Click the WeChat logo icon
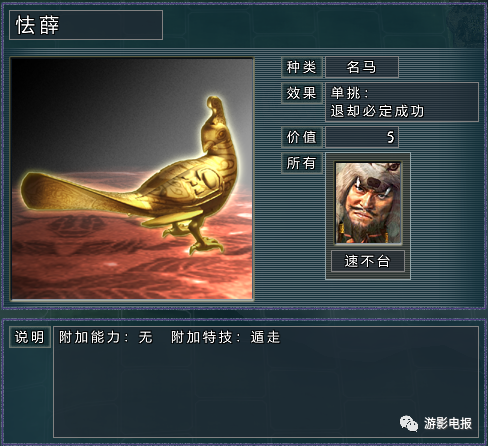488x446 pixels. click(x=409, y=423)
